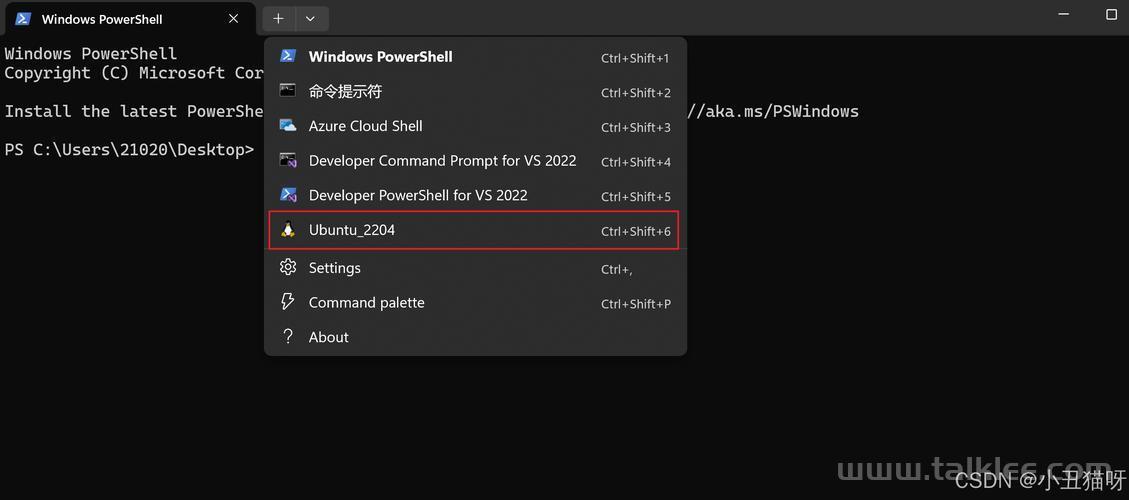The image size is (1129, 500).
Task: Click the Windows PowerShell menu entry icon
Action: [x=288, y=56]
